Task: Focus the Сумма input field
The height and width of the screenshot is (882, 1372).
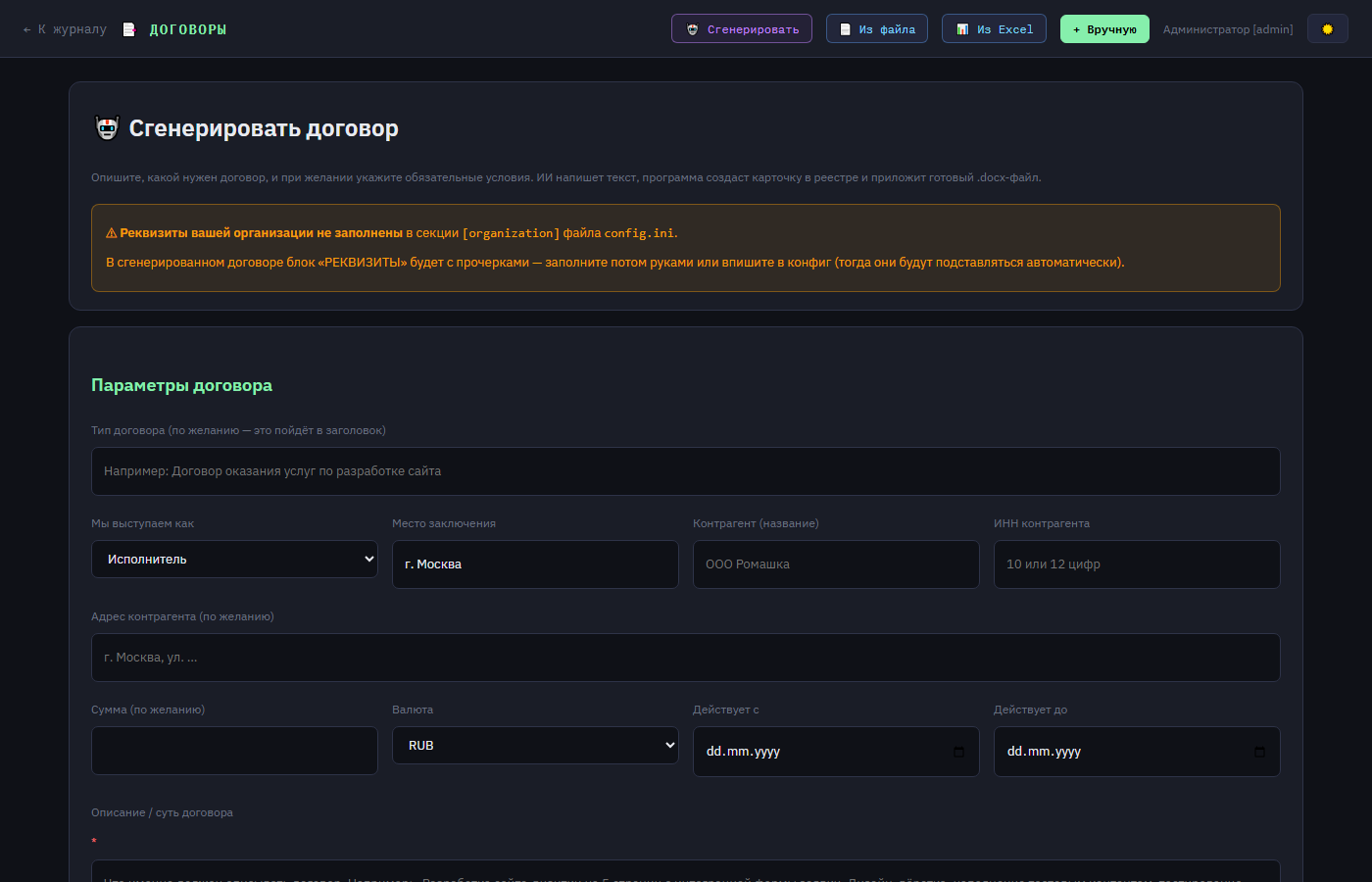Action: pos(234,751)
